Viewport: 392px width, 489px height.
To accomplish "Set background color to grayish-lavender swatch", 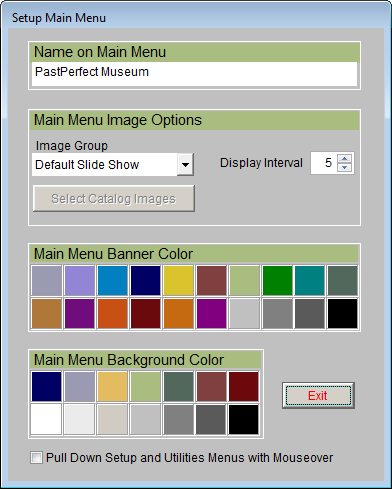I will 80,387.
